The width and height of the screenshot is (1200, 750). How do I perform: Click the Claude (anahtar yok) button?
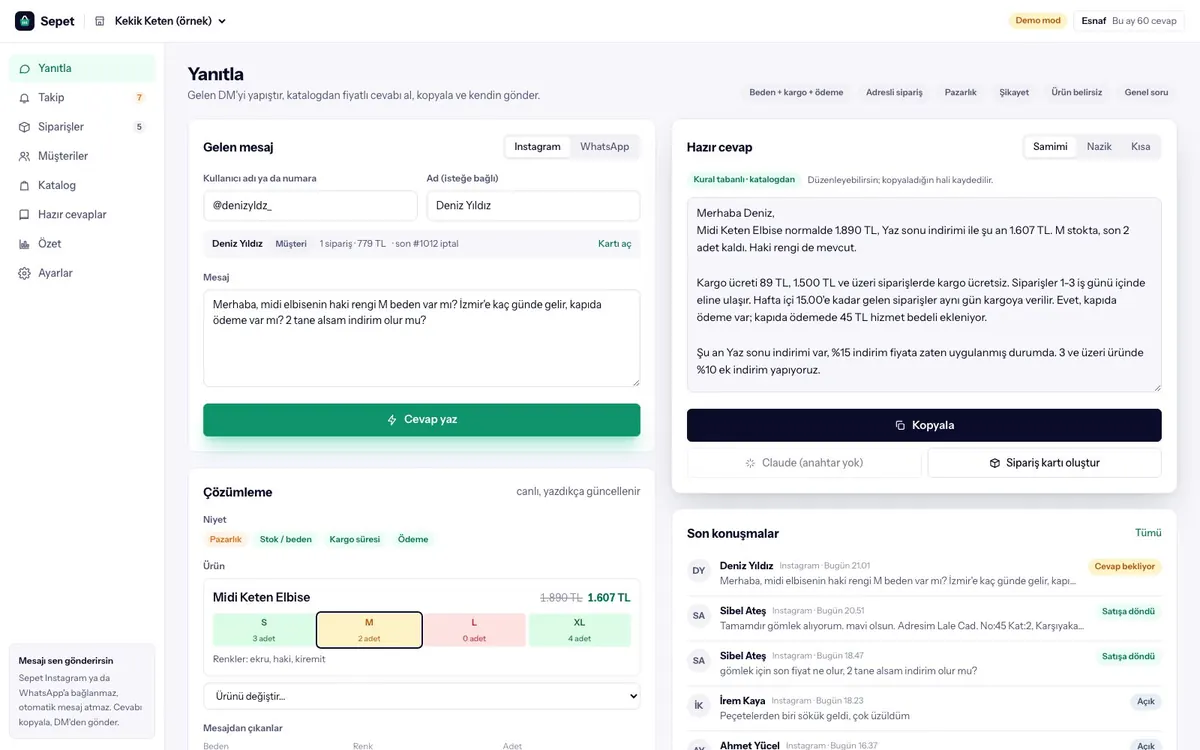[804, 463]
